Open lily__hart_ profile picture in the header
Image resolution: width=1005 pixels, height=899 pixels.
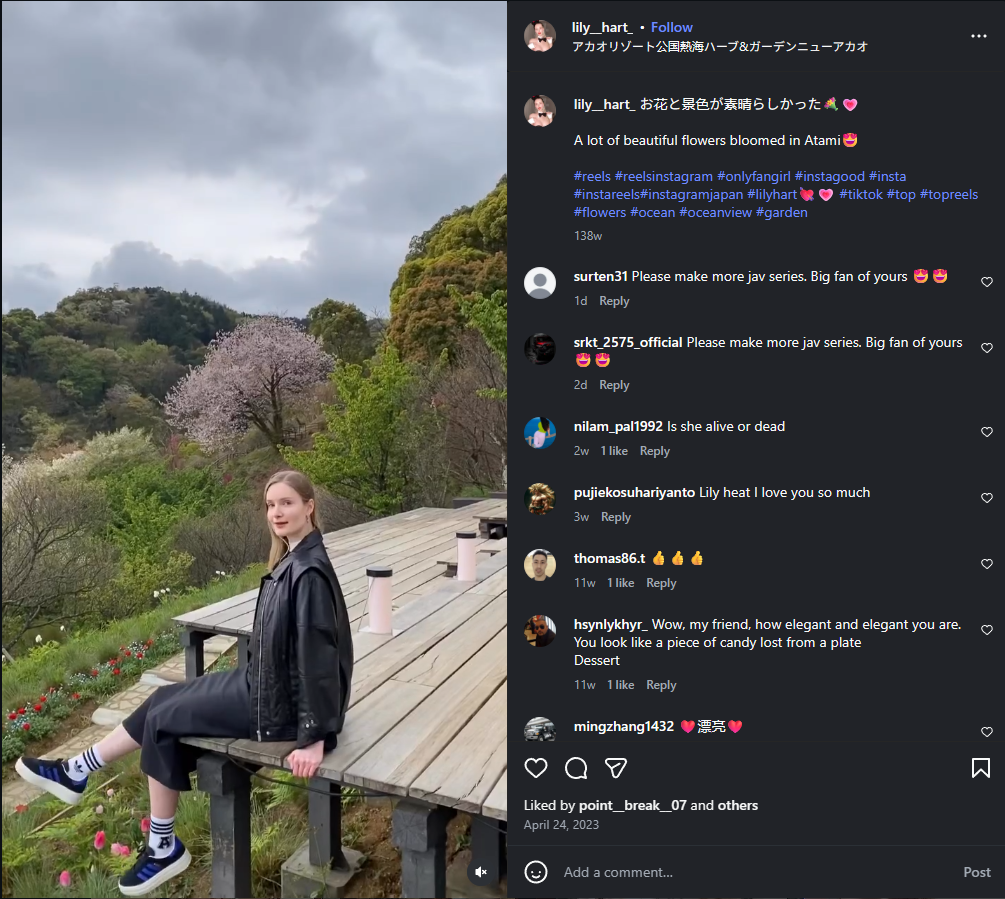(x=540, y=36)
